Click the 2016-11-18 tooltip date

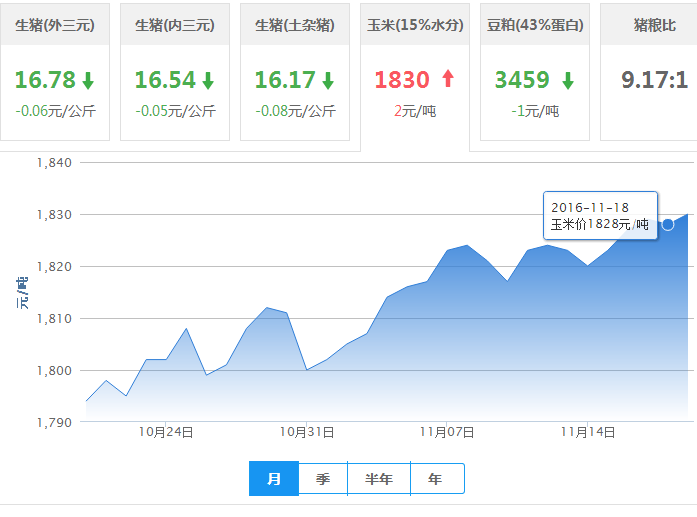click(590, 208)
